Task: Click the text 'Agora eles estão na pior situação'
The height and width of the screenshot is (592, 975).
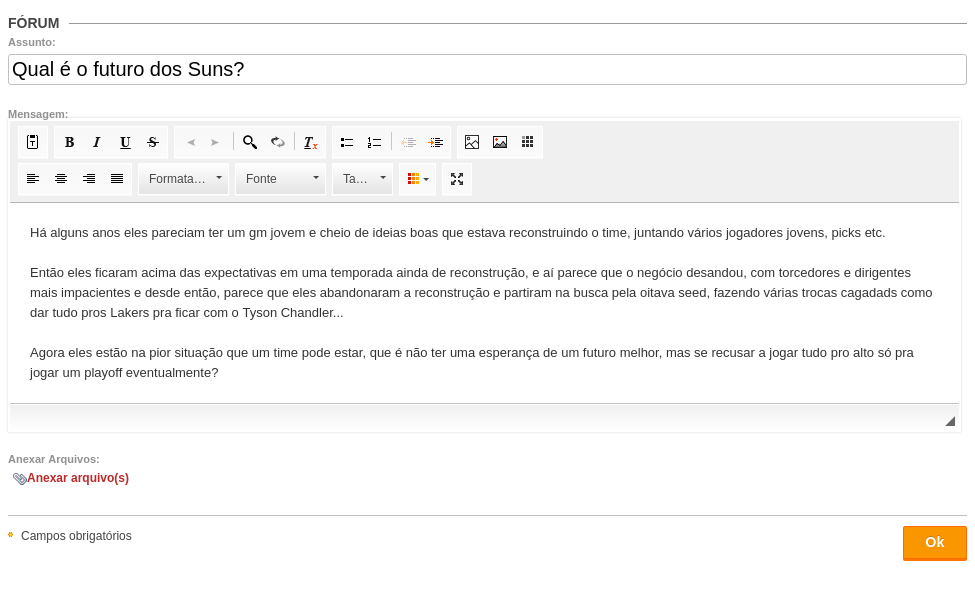Action: pyautogui.click(x=126, y=353)
